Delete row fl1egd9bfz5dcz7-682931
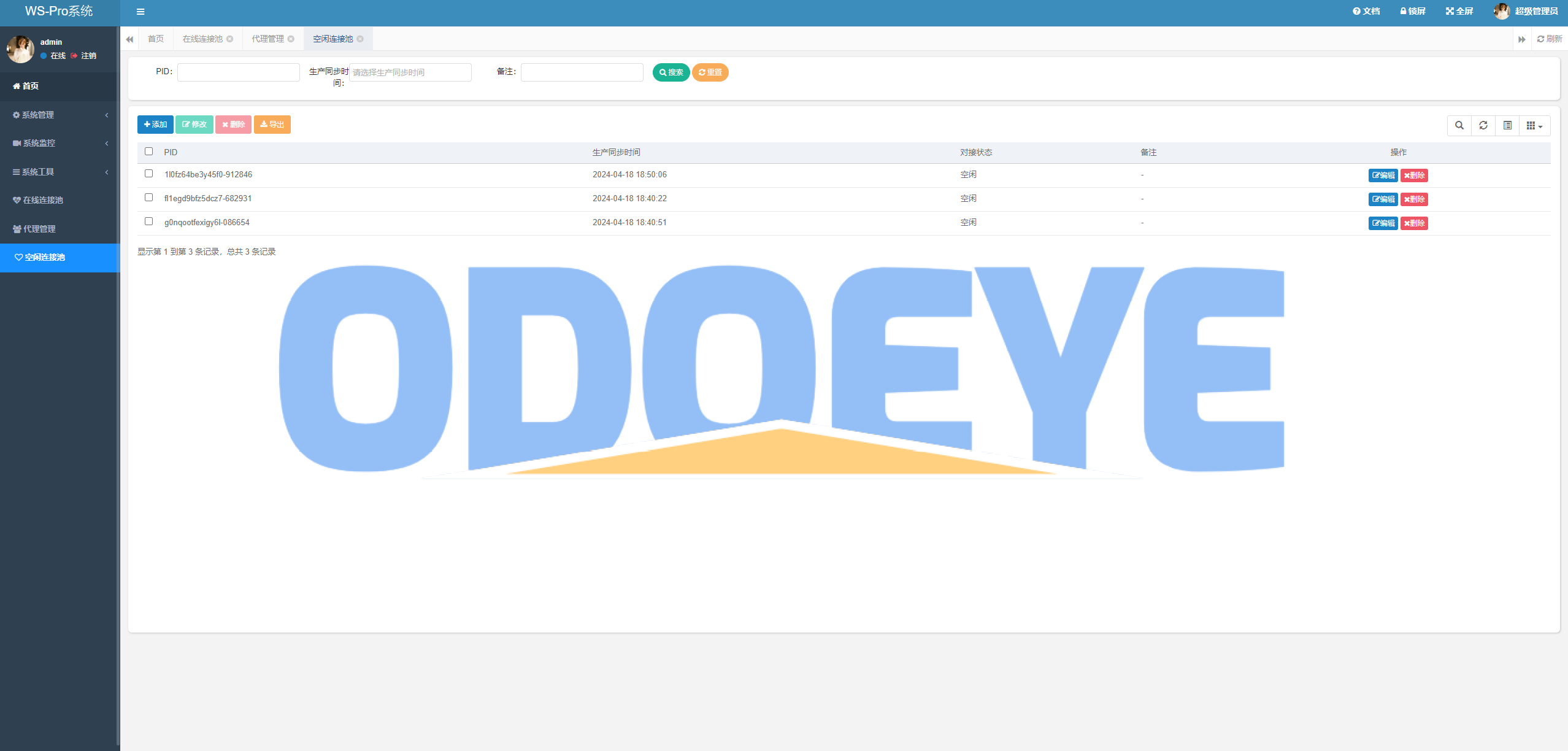1568x751 pixels. (1414, 199)
